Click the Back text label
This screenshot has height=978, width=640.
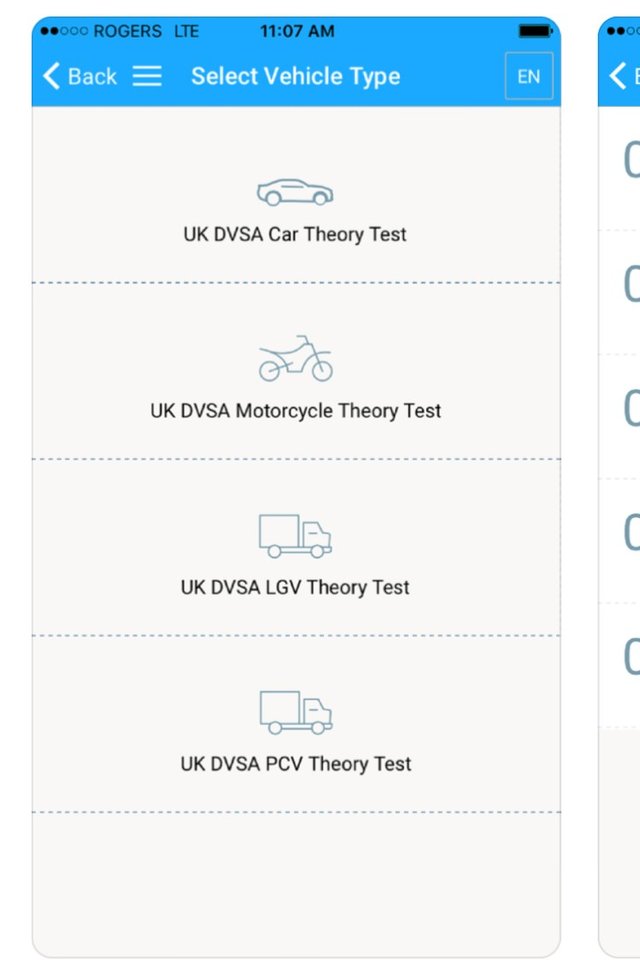tap(92, 77)
